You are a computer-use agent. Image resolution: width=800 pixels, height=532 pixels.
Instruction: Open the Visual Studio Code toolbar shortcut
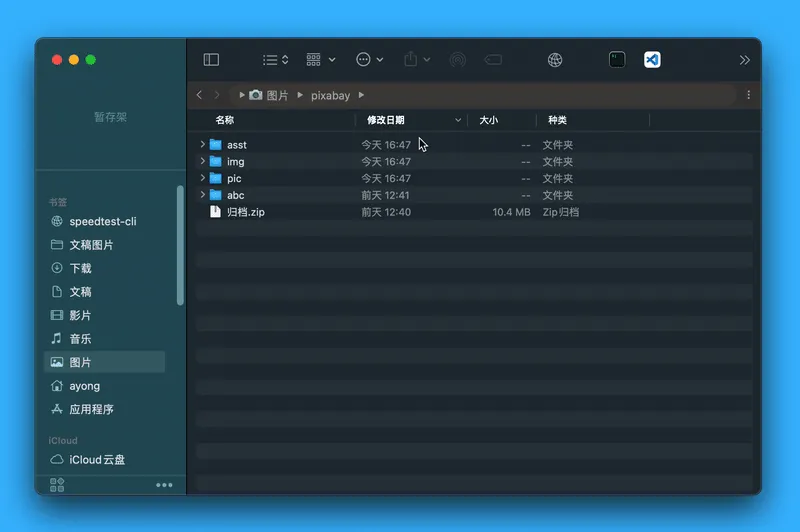652,60
